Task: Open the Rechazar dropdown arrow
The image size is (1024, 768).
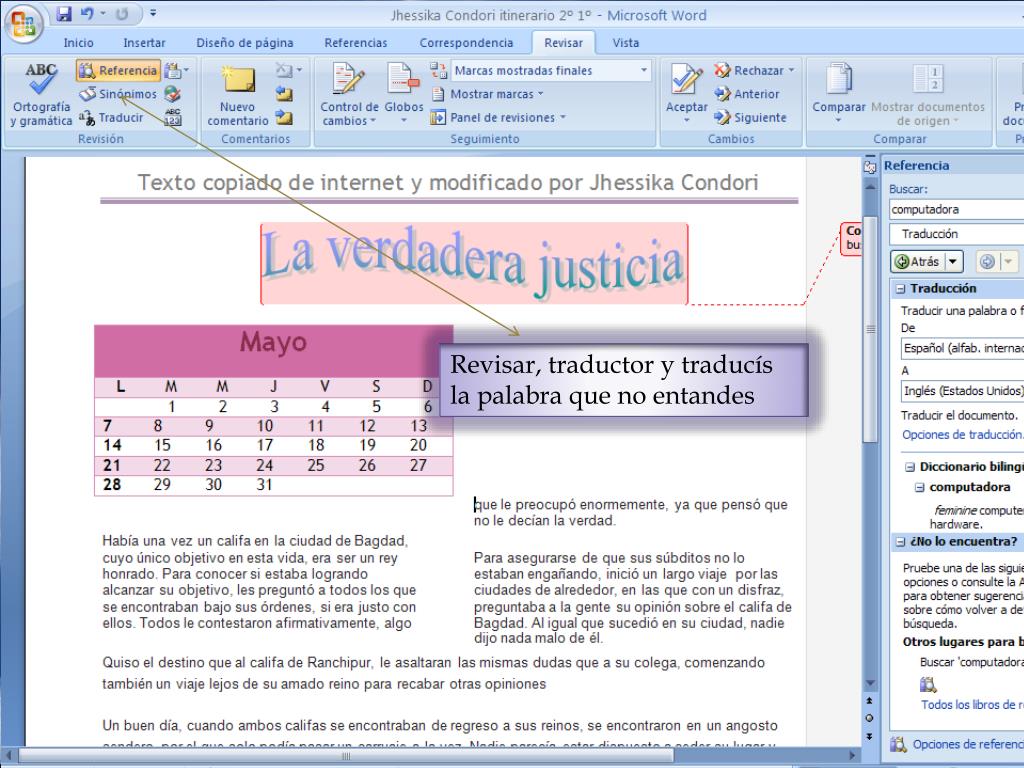Action: [791, 71]
